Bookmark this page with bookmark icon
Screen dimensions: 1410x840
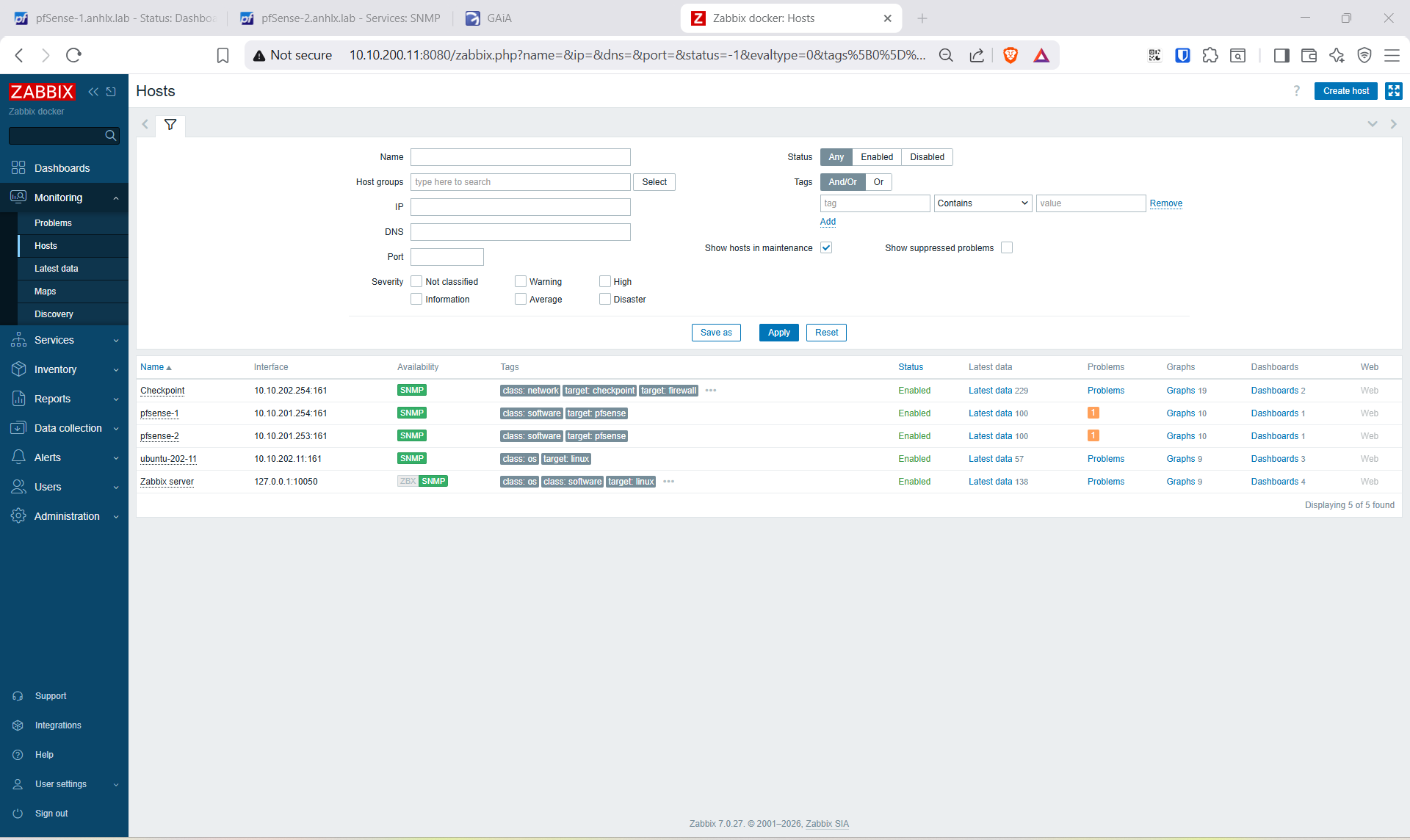(223, 55)
